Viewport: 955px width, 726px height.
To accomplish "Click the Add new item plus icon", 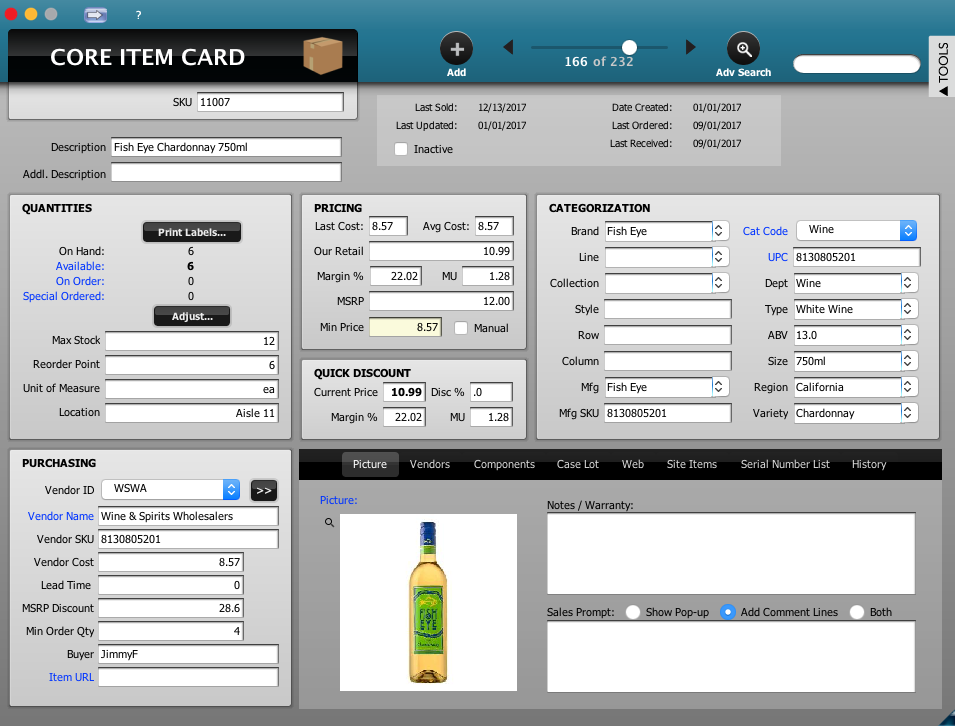I will pyautogui.click(x=456, y=48).
